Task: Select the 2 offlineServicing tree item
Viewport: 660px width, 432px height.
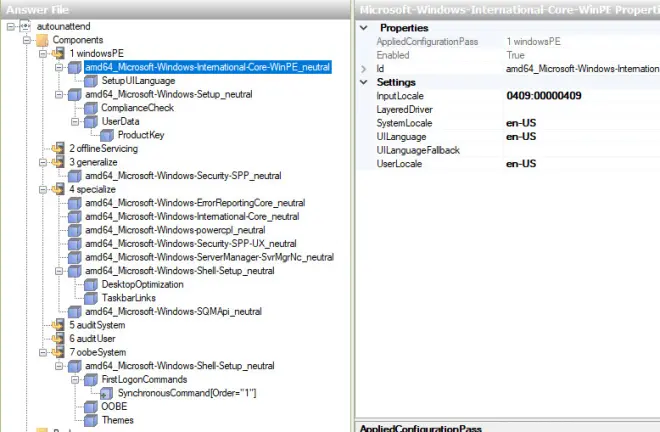Action: pos(103,149)
